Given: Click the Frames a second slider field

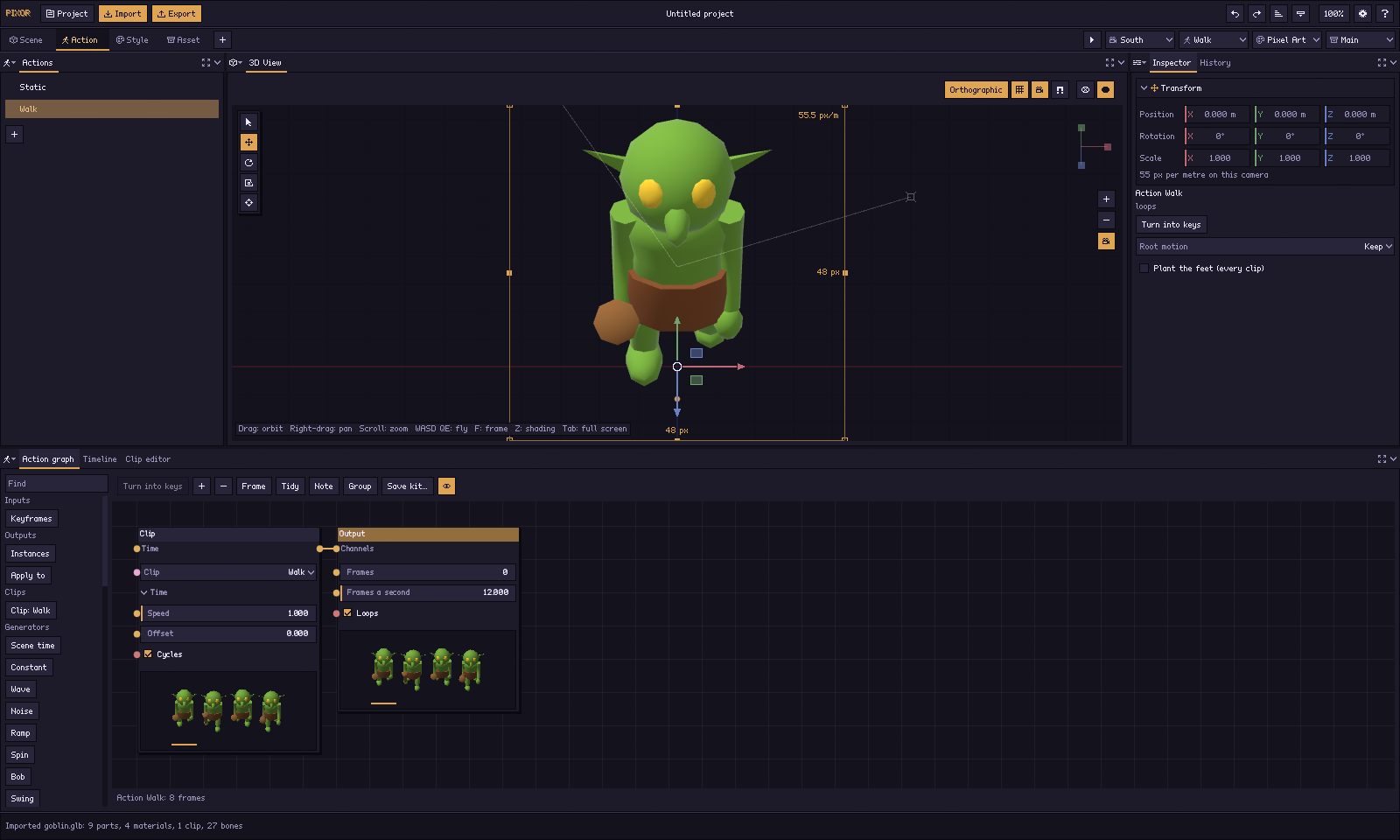Looking at the screenshot, I should click(428, 592).
